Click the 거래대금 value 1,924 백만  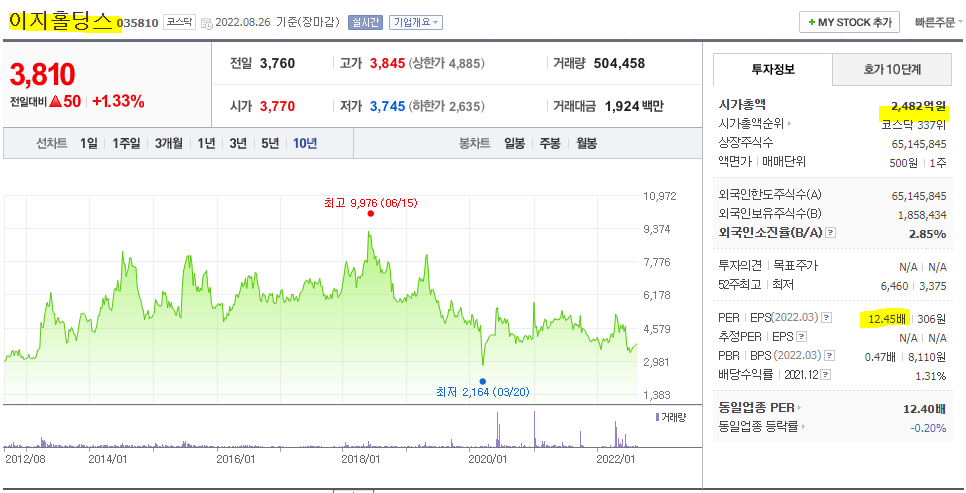click(x=634, y=107)
